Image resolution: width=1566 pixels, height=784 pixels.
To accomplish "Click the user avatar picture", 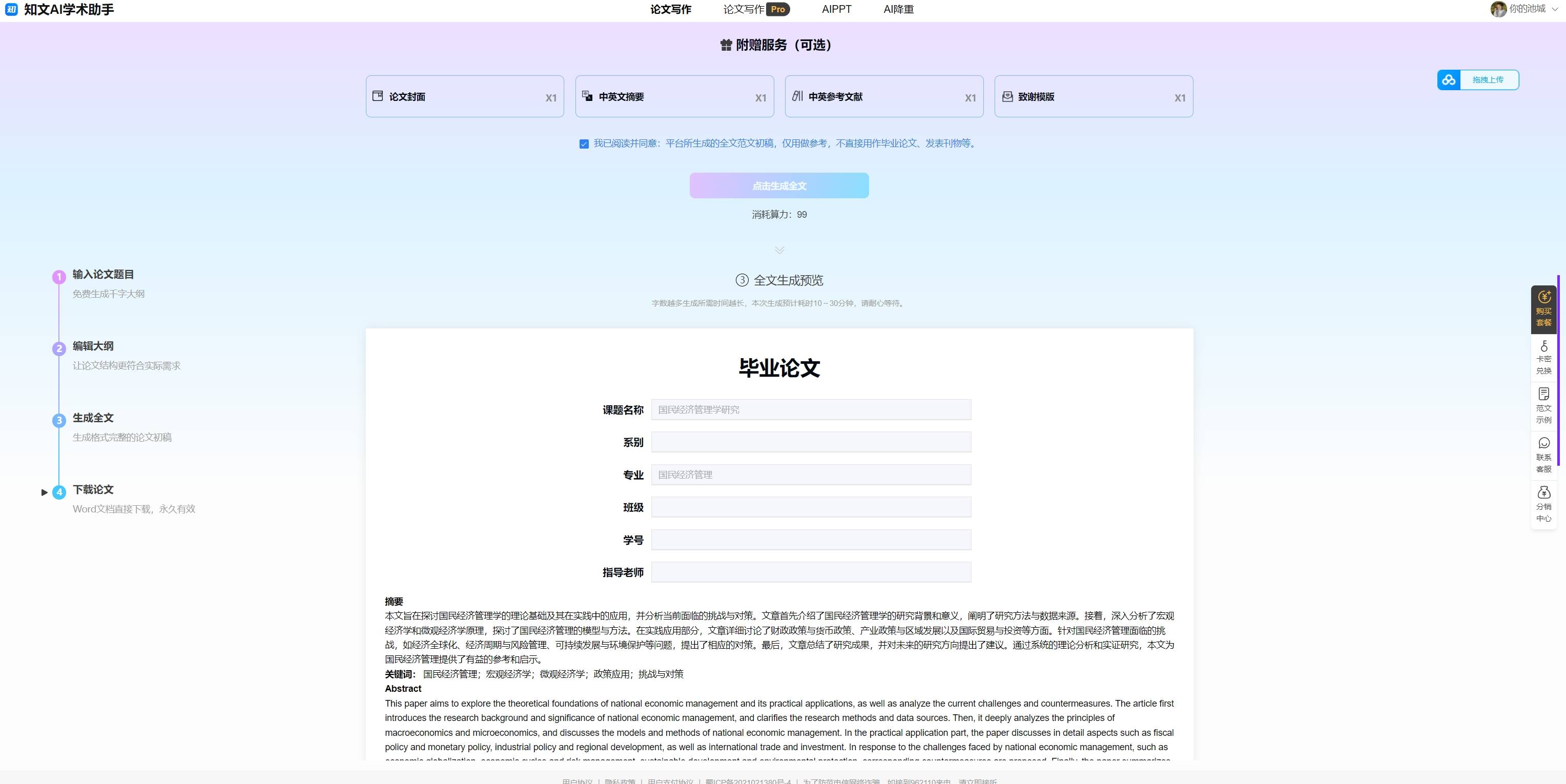I will pos(1498,9).
